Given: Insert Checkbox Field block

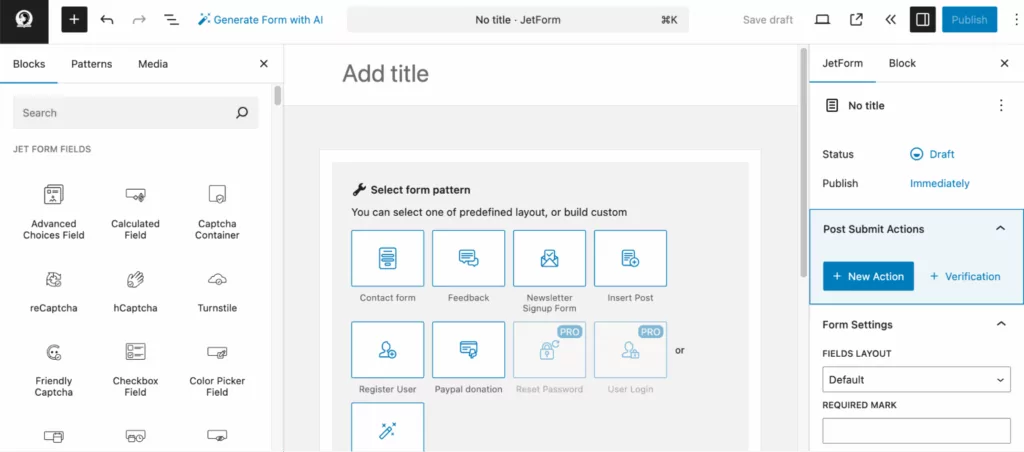Looking at the screenshot, I should tap(135, 369).
